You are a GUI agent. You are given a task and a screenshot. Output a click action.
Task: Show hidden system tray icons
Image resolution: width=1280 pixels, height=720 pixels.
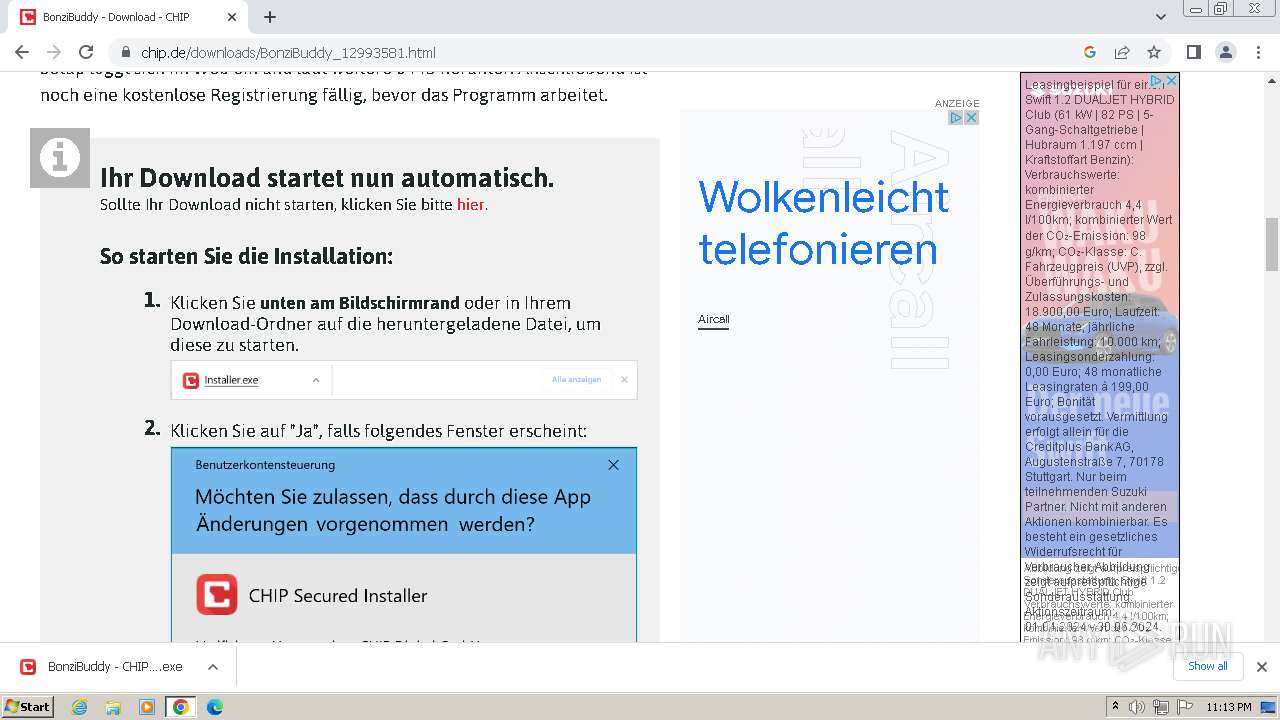point(1116,706)
